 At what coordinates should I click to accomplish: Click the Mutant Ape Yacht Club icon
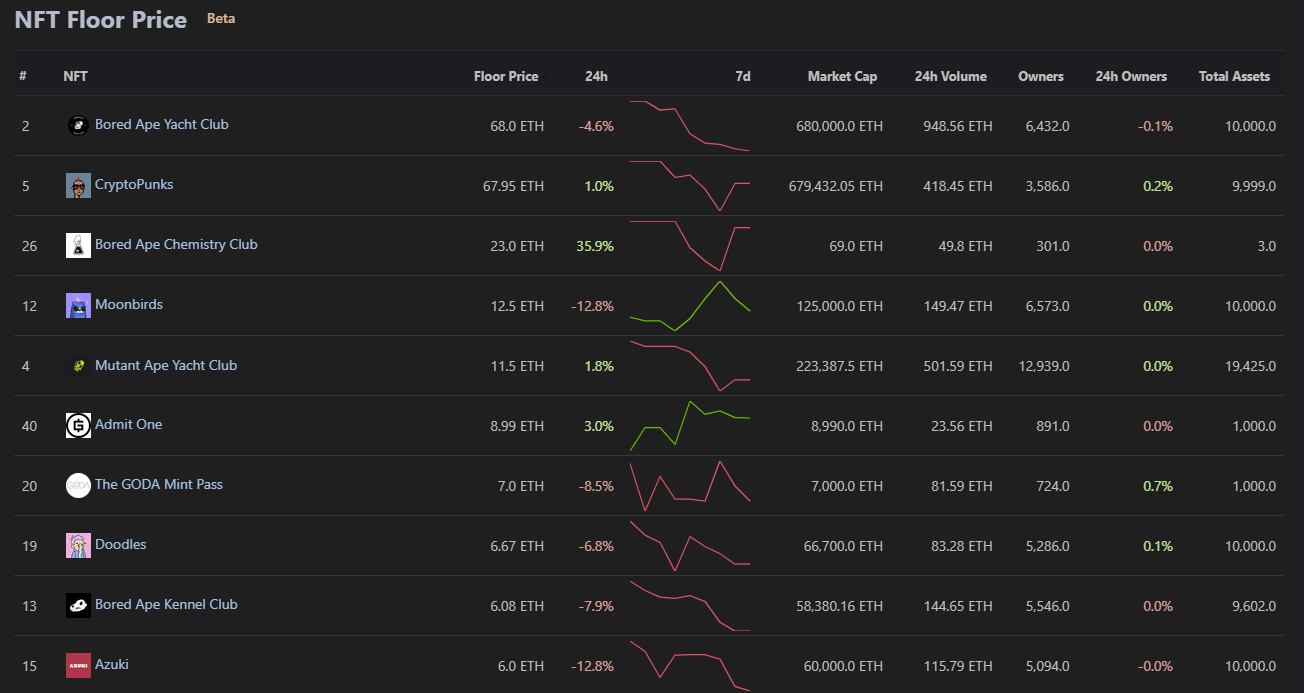tap(78, 366)
